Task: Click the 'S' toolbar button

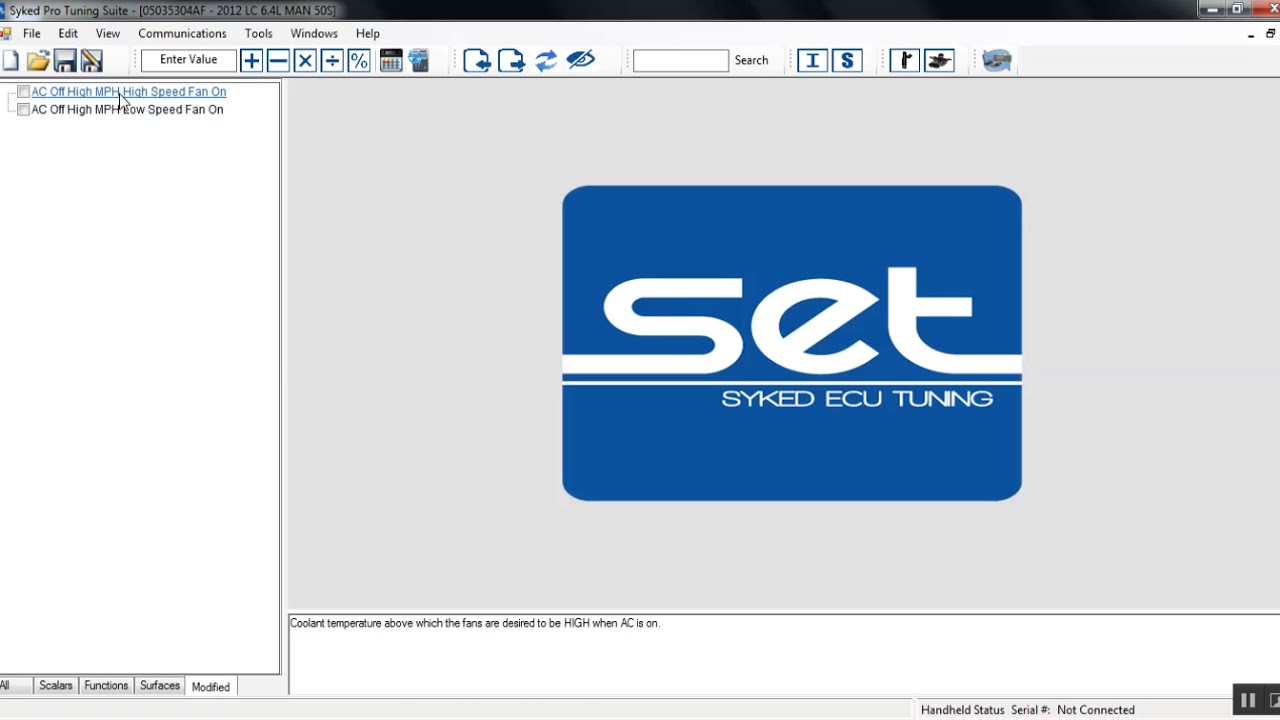Action: coord(847,61)
